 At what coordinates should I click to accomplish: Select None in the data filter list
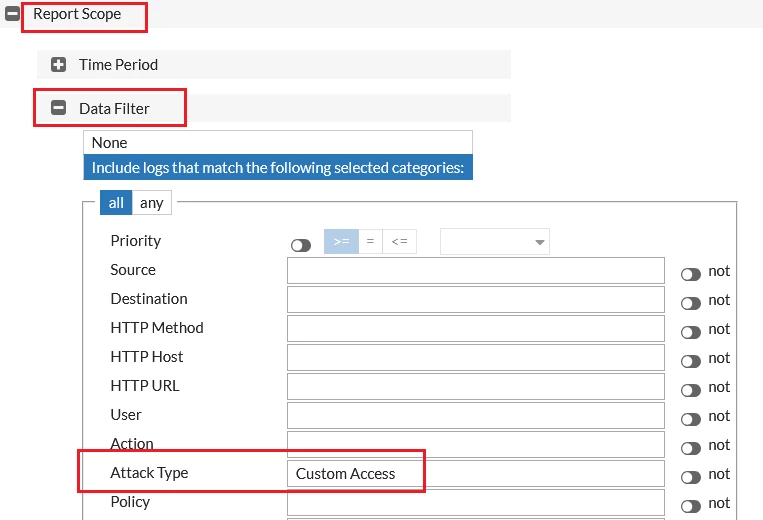[x=278, y=143]
